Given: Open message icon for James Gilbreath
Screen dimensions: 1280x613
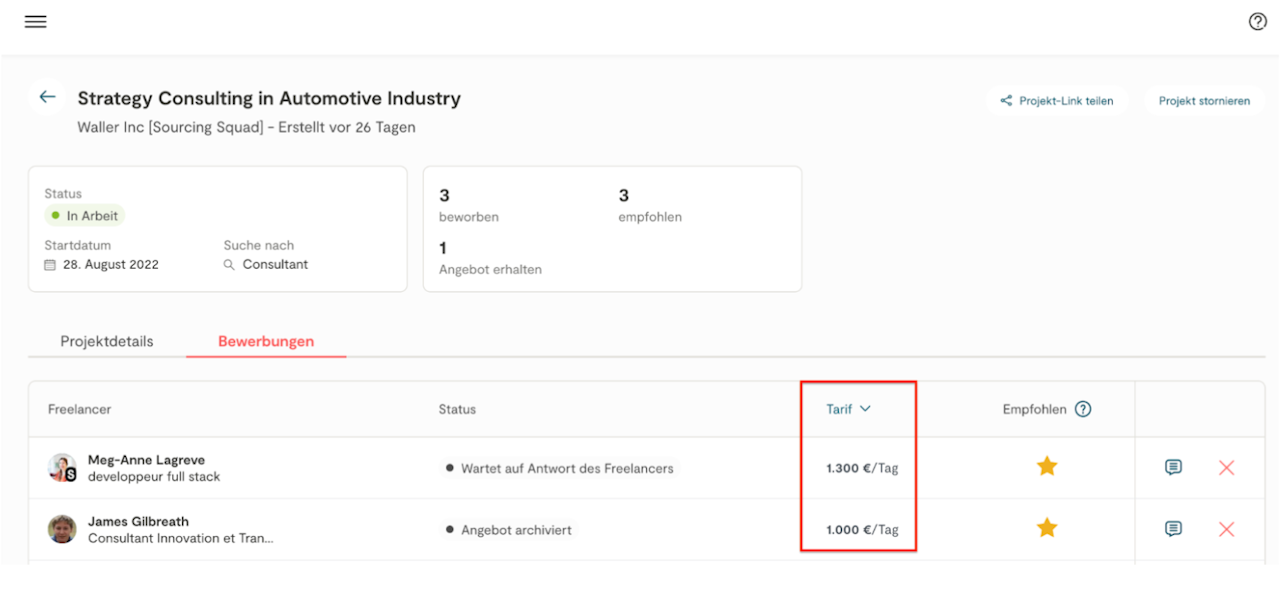Looking at the screenshot, I should 1174,529.
